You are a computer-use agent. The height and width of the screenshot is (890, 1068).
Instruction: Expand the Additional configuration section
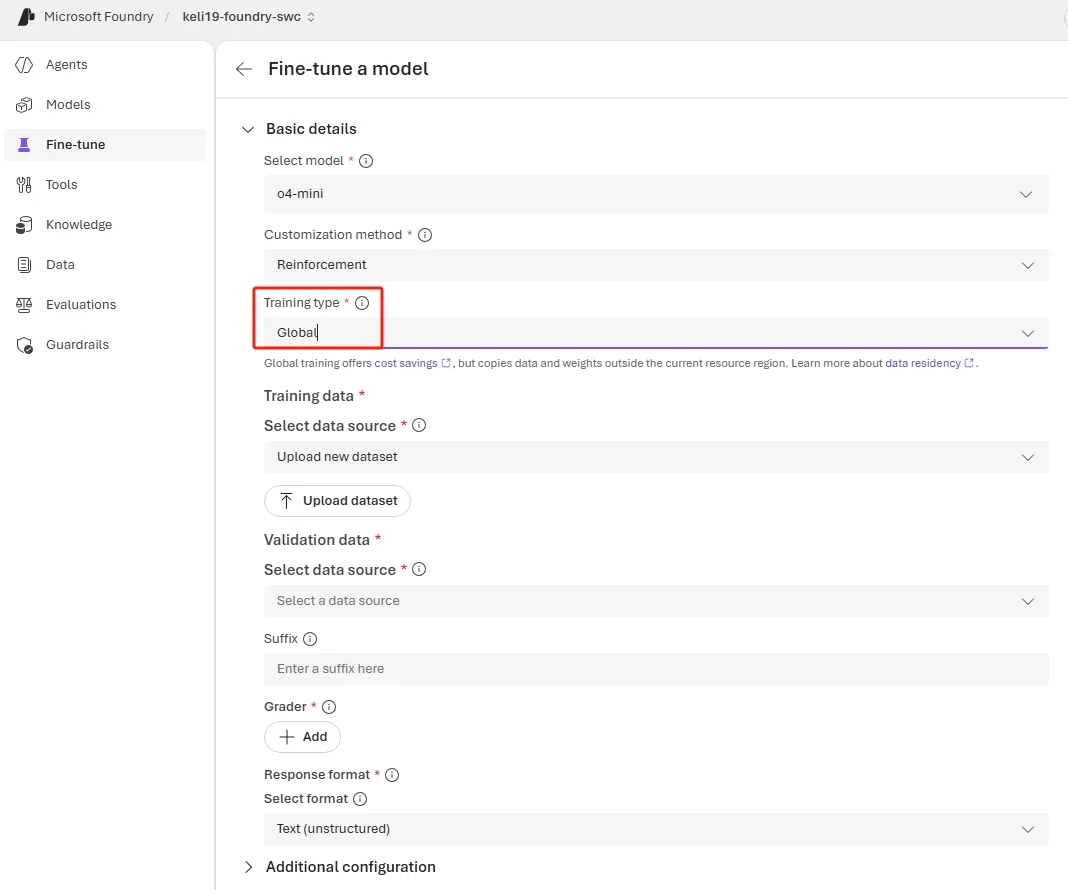pyautogui.click(x=248, y=867)
